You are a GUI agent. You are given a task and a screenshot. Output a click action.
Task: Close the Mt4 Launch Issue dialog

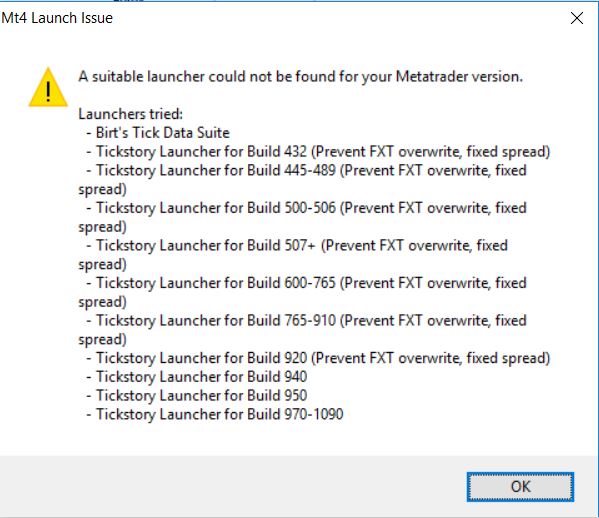click(576, 18)
